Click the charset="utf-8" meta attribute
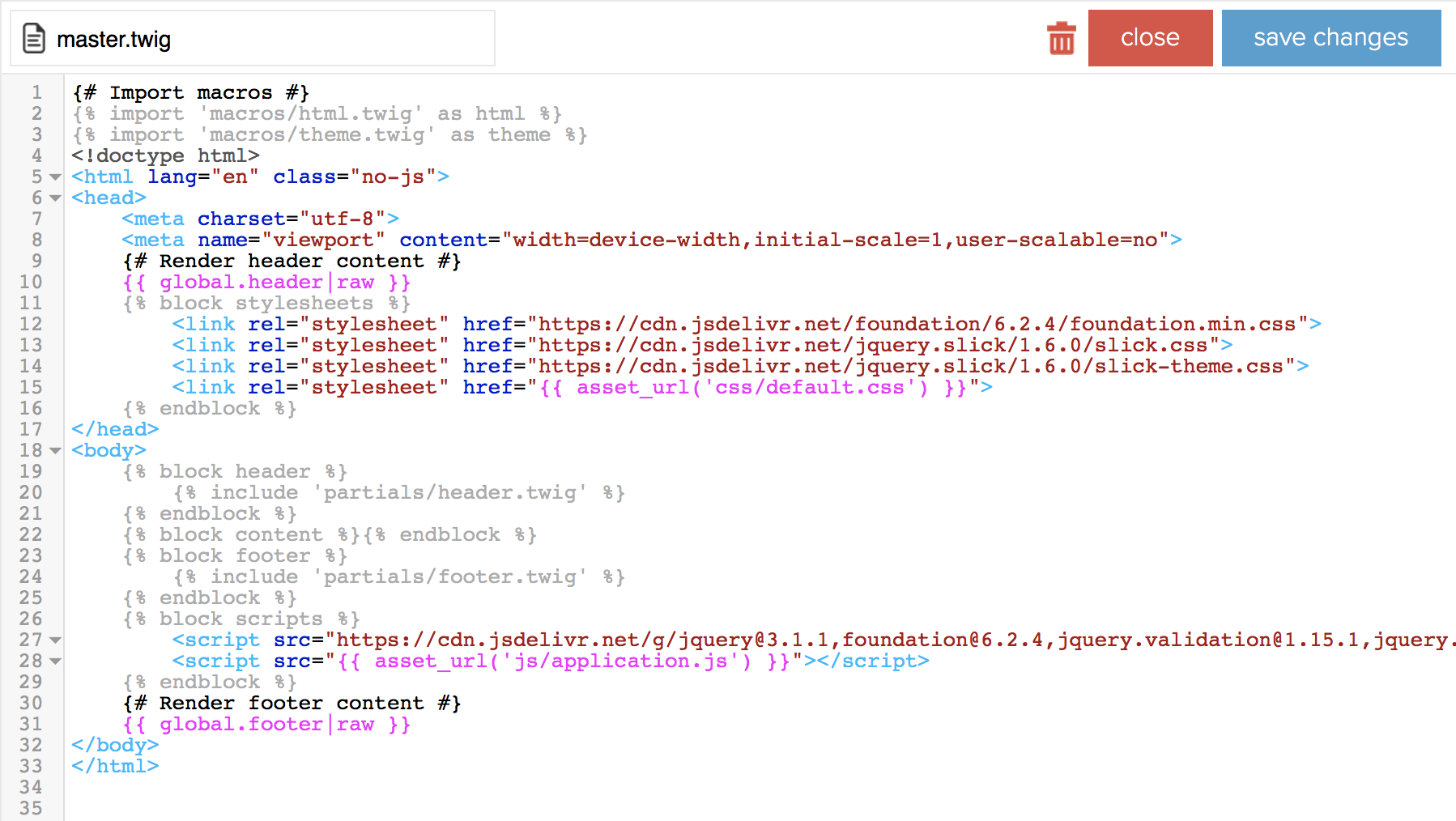 292,219
